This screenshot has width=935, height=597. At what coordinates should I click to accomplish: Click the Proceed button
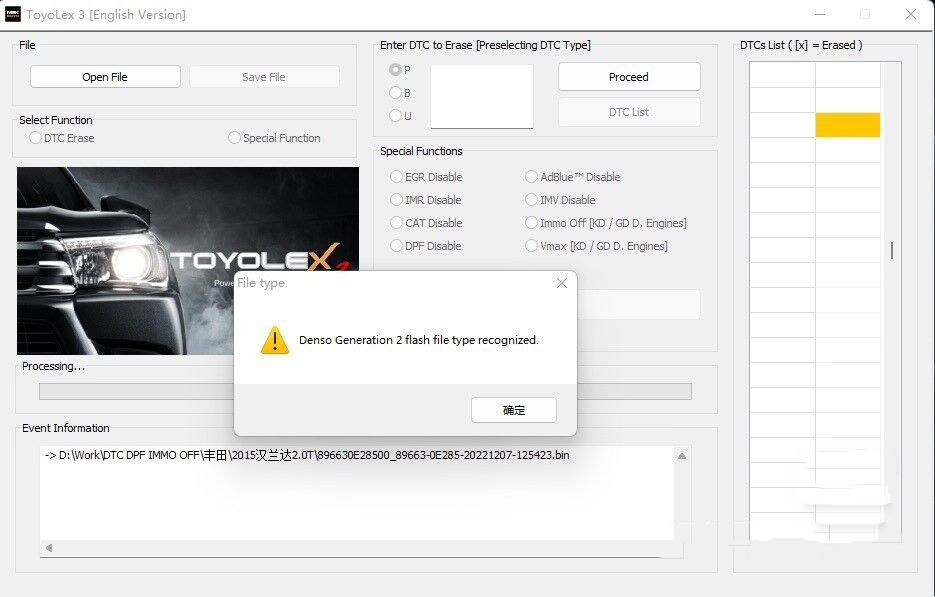[x=629, y=77]
